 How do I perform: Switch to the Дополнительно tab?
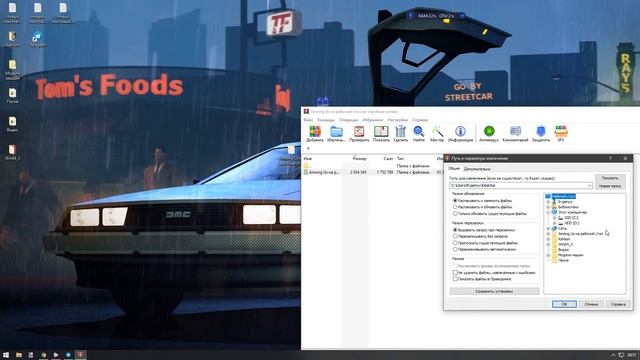click(477, 169)
